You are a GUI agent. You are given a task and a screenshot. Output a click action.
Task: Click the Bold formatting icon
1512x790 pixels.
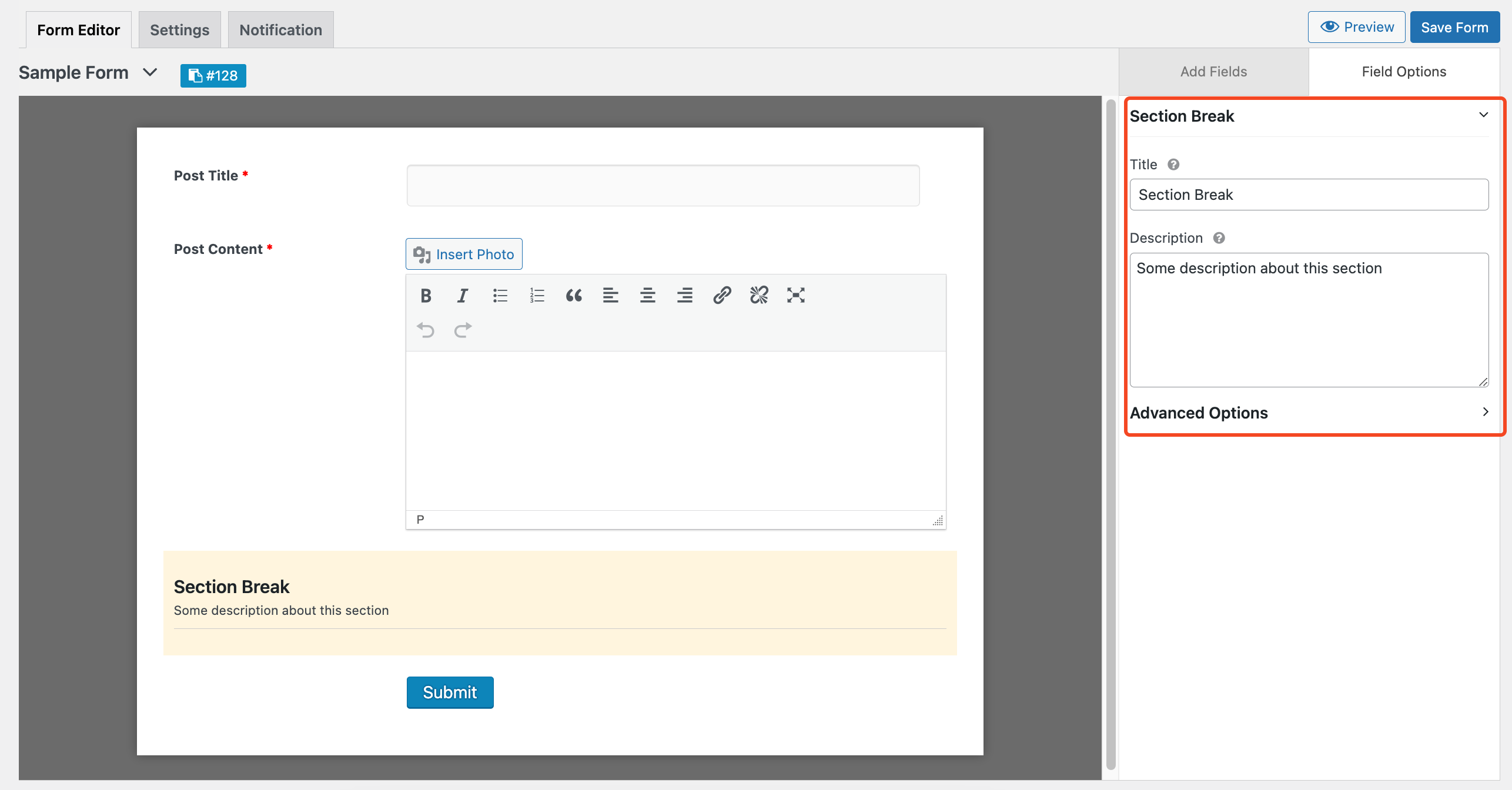coord(425,295)
